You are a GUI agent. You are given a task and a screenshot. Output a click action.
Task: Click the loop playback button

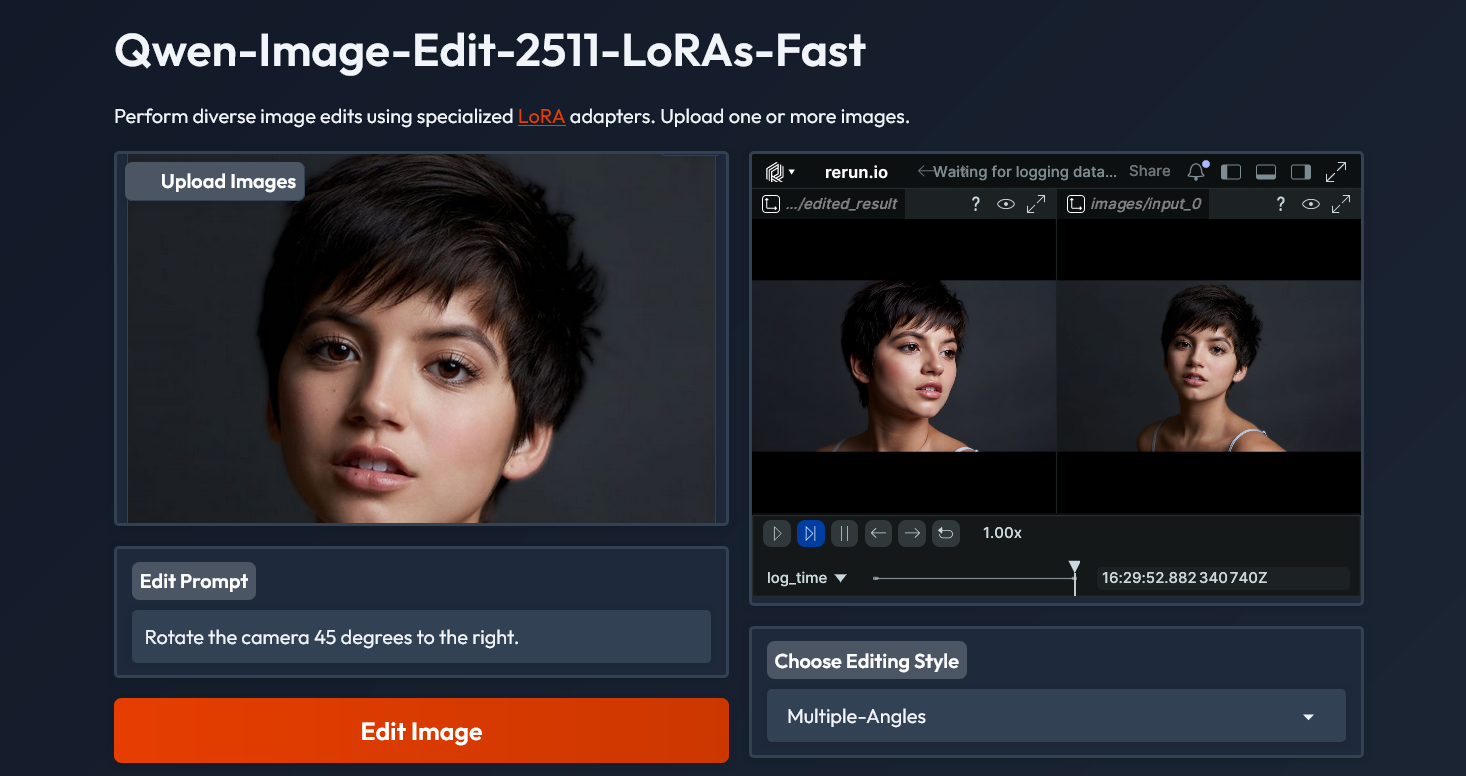pyautogui.click(x=945, y=534)
